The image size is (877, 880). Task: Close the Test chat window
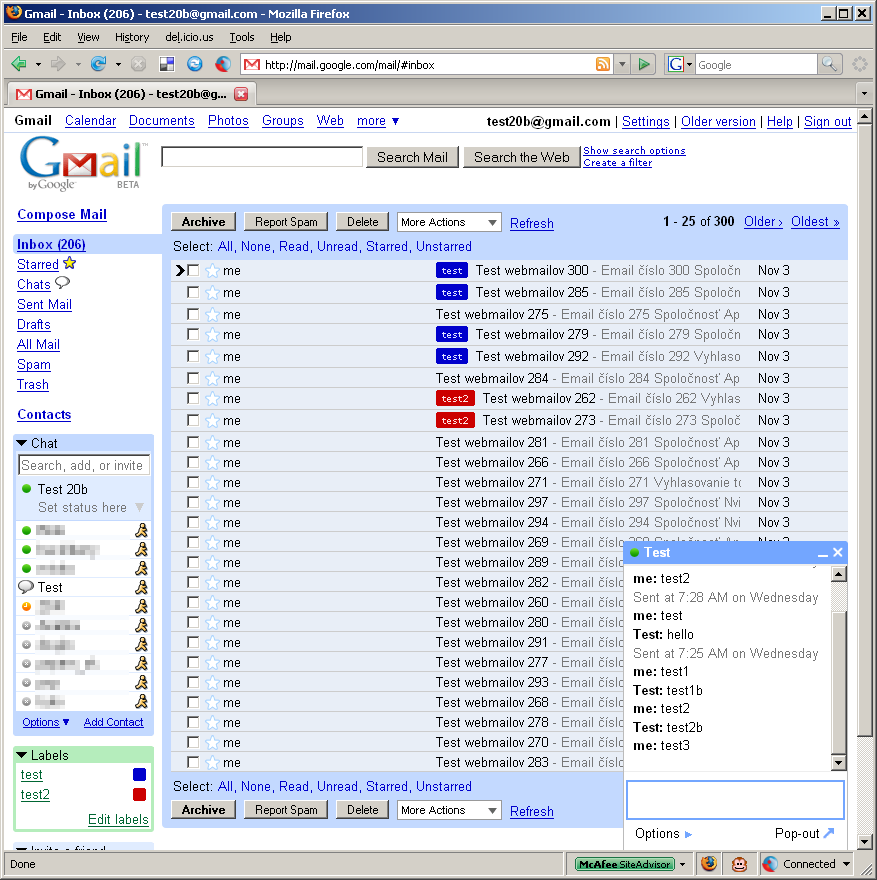click(838, 553)
